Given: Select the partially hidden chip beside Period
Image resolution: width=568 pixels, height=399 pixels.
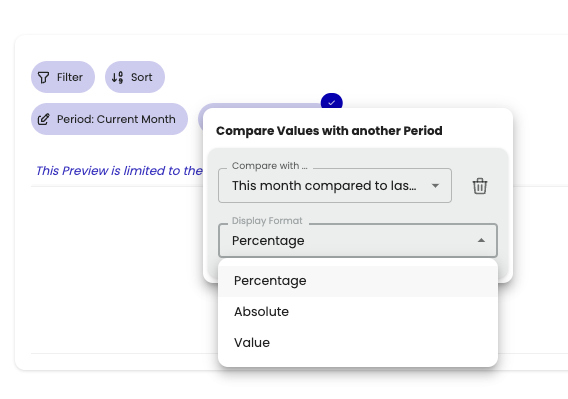Looking at the screenshot, I should 259,106.
